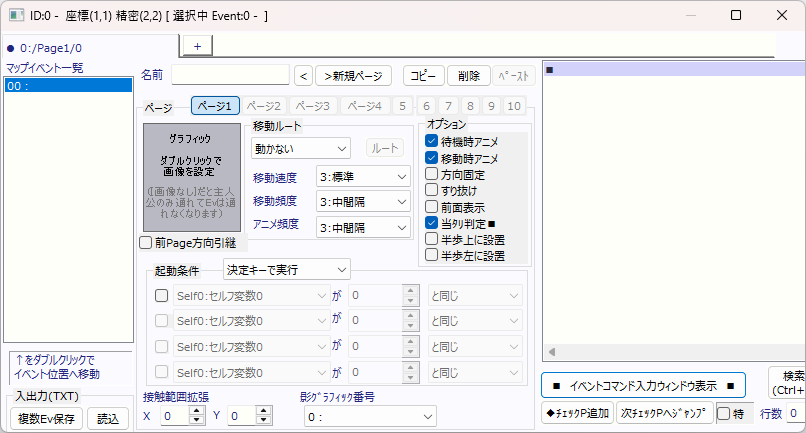The width and height of the screenshot is (806, 433).
Task: Uncheck the 移動時アニメ option
Action: click(431, 158)
